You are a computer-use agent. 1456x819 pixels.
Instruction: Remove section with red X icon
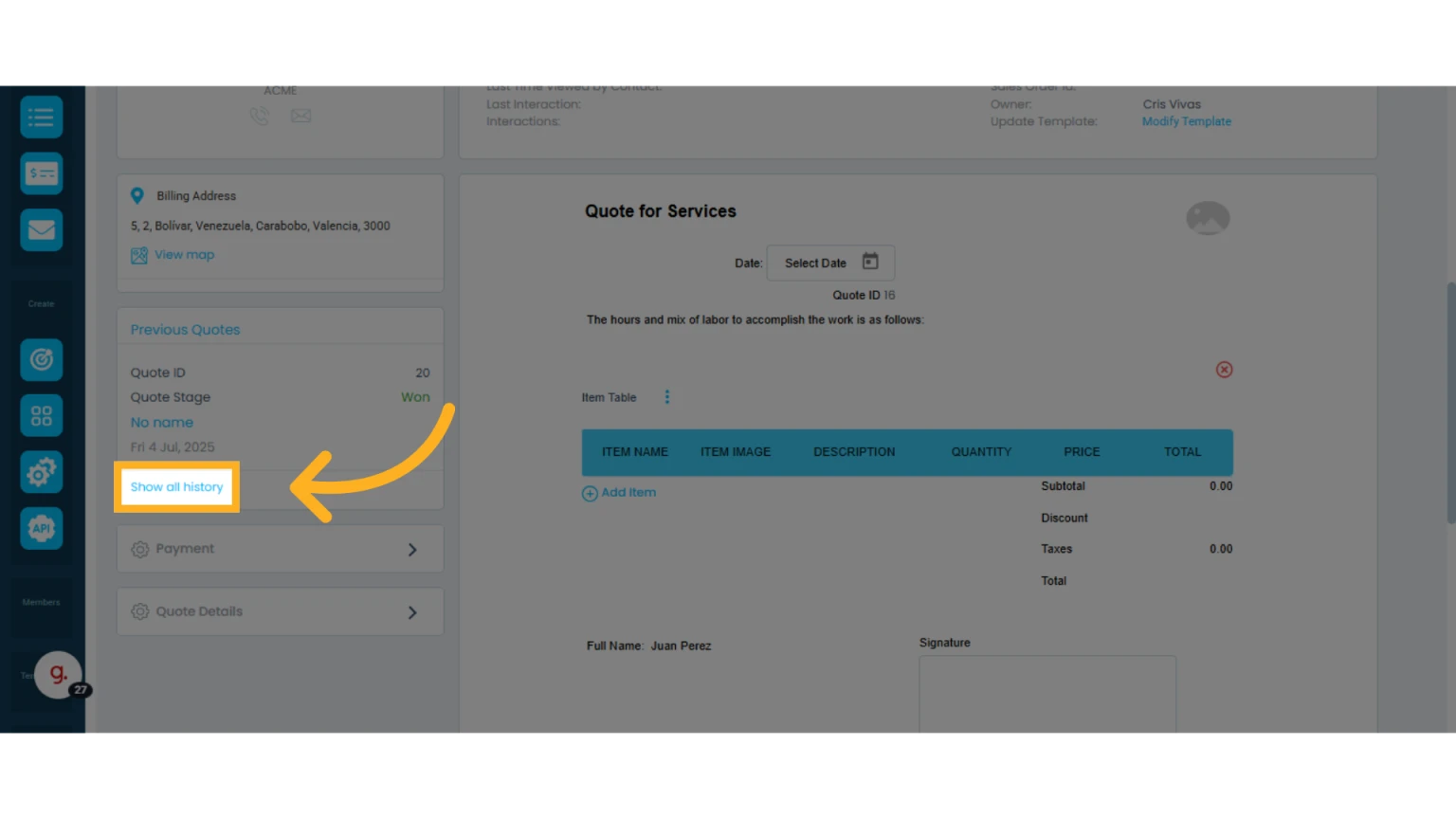pos(1225,370)
